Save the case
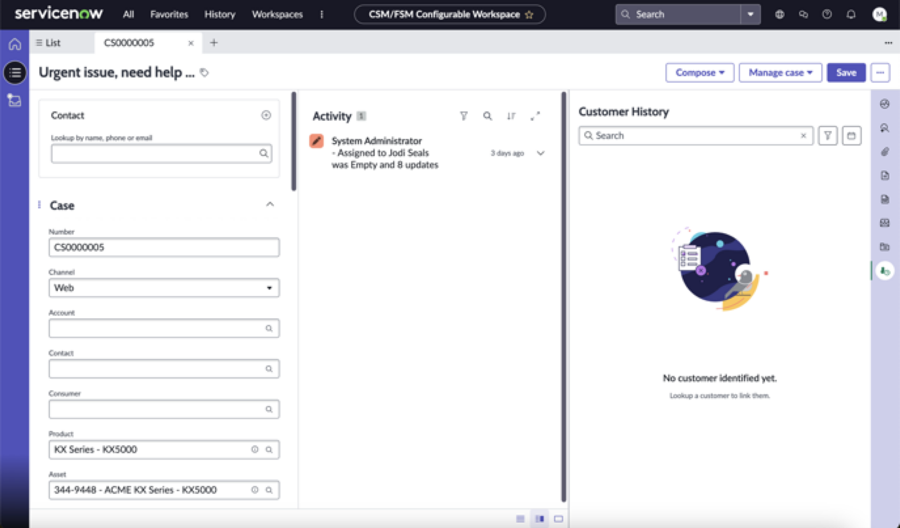The height and width of the screenshot is (528, 900). (846, 73)
